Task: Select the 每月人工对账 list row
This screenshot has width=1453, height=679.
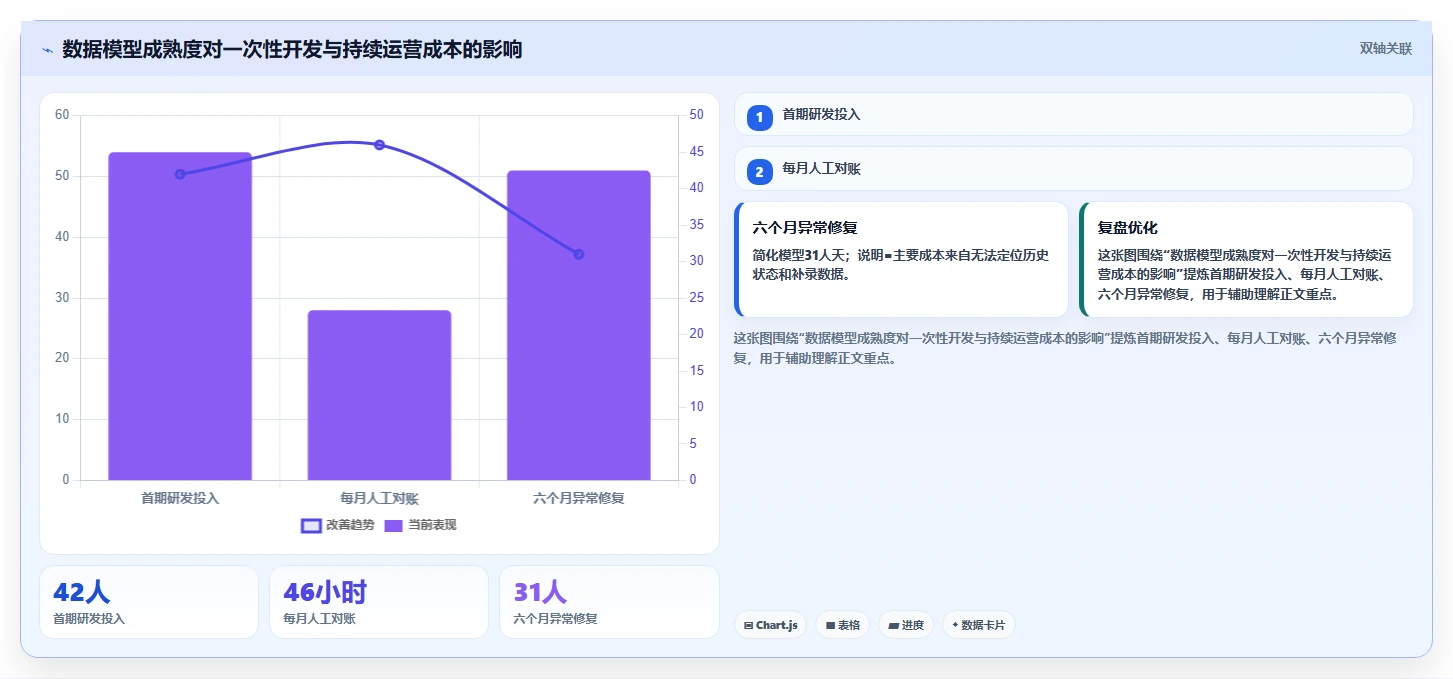Action: click(1073, 169)
